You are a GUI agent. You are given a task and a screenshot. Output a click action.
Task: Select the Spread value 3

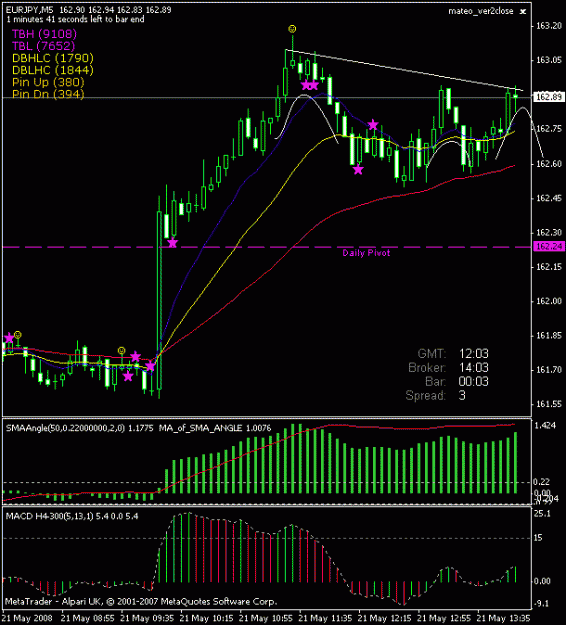click(462, 395)
